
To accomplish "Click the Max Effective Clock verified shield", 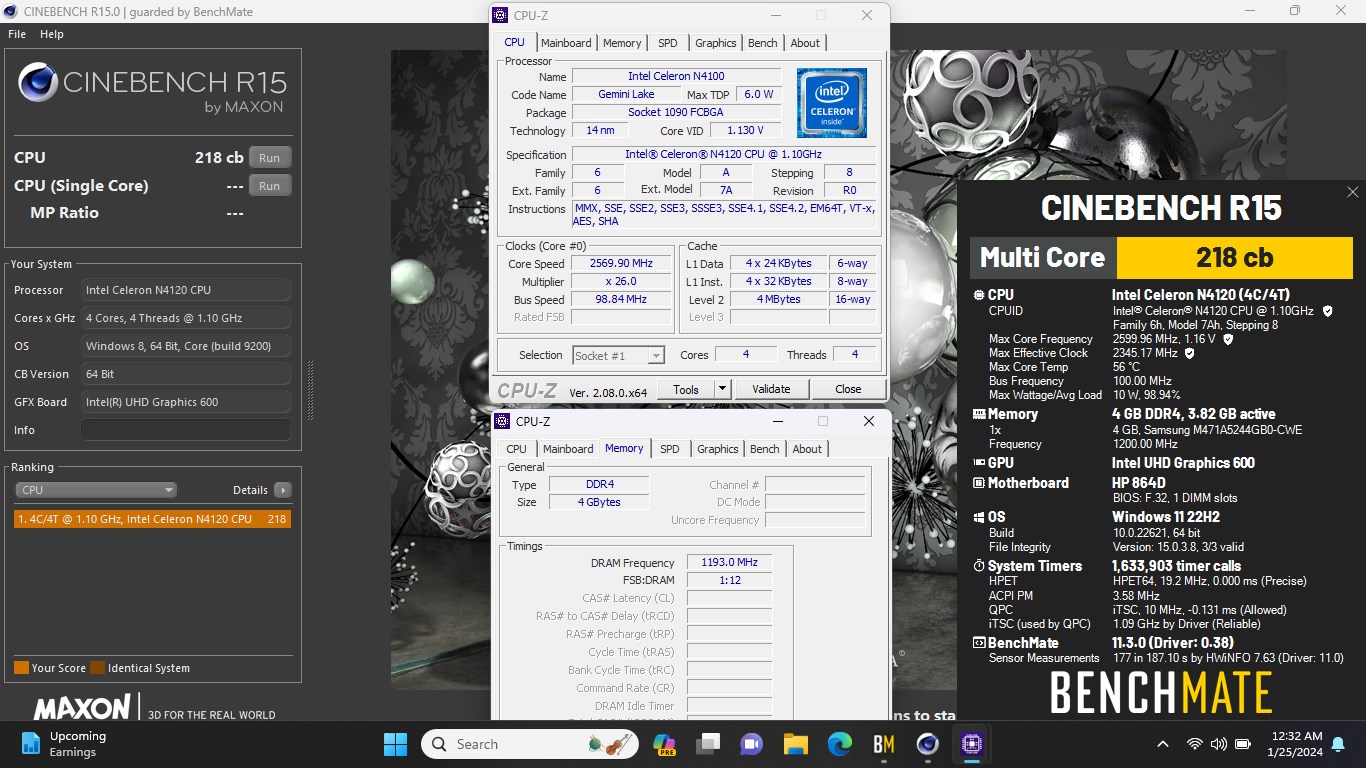I will coord(1189,353).
